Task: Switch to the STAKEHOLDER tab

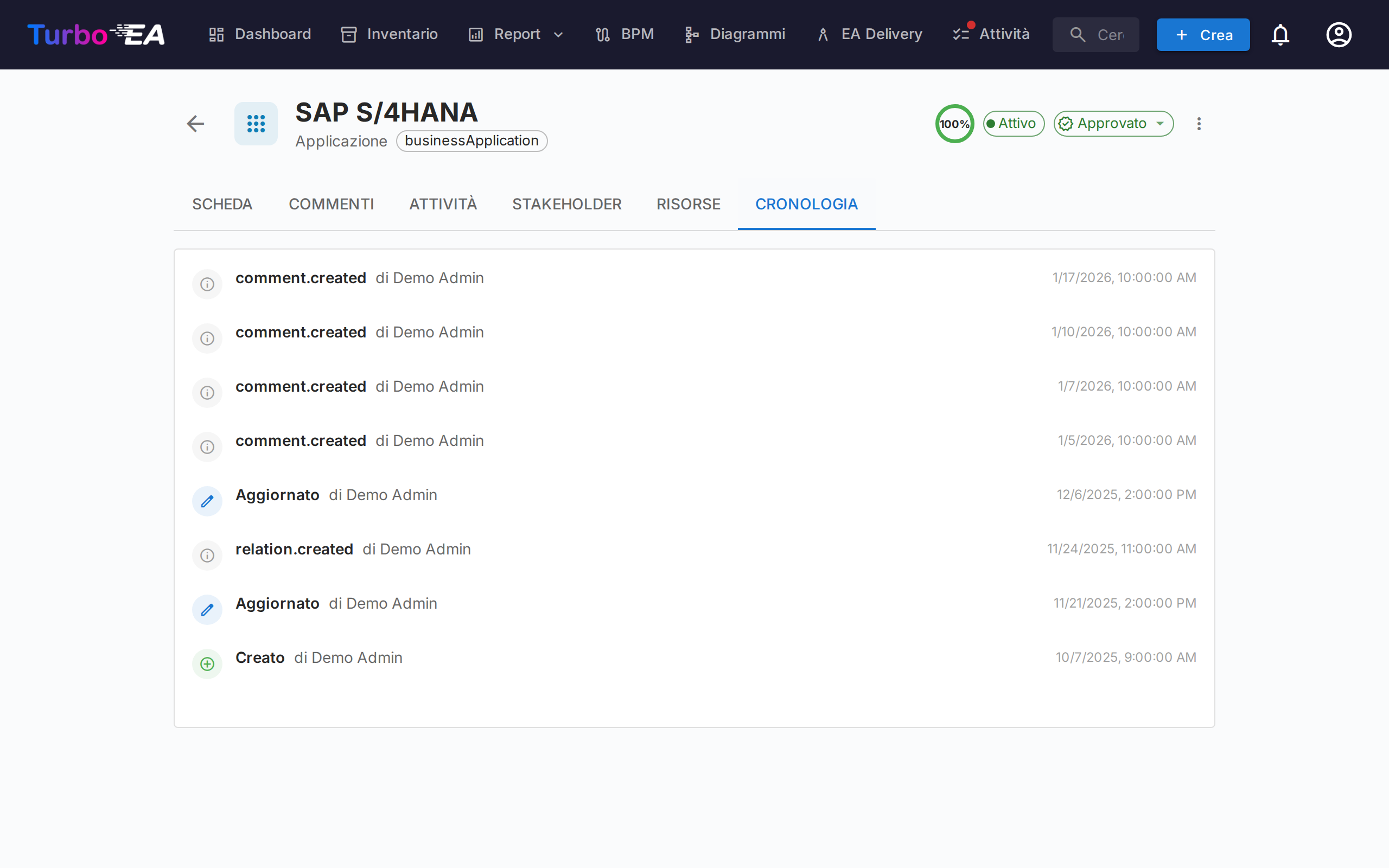Action: 566,205
